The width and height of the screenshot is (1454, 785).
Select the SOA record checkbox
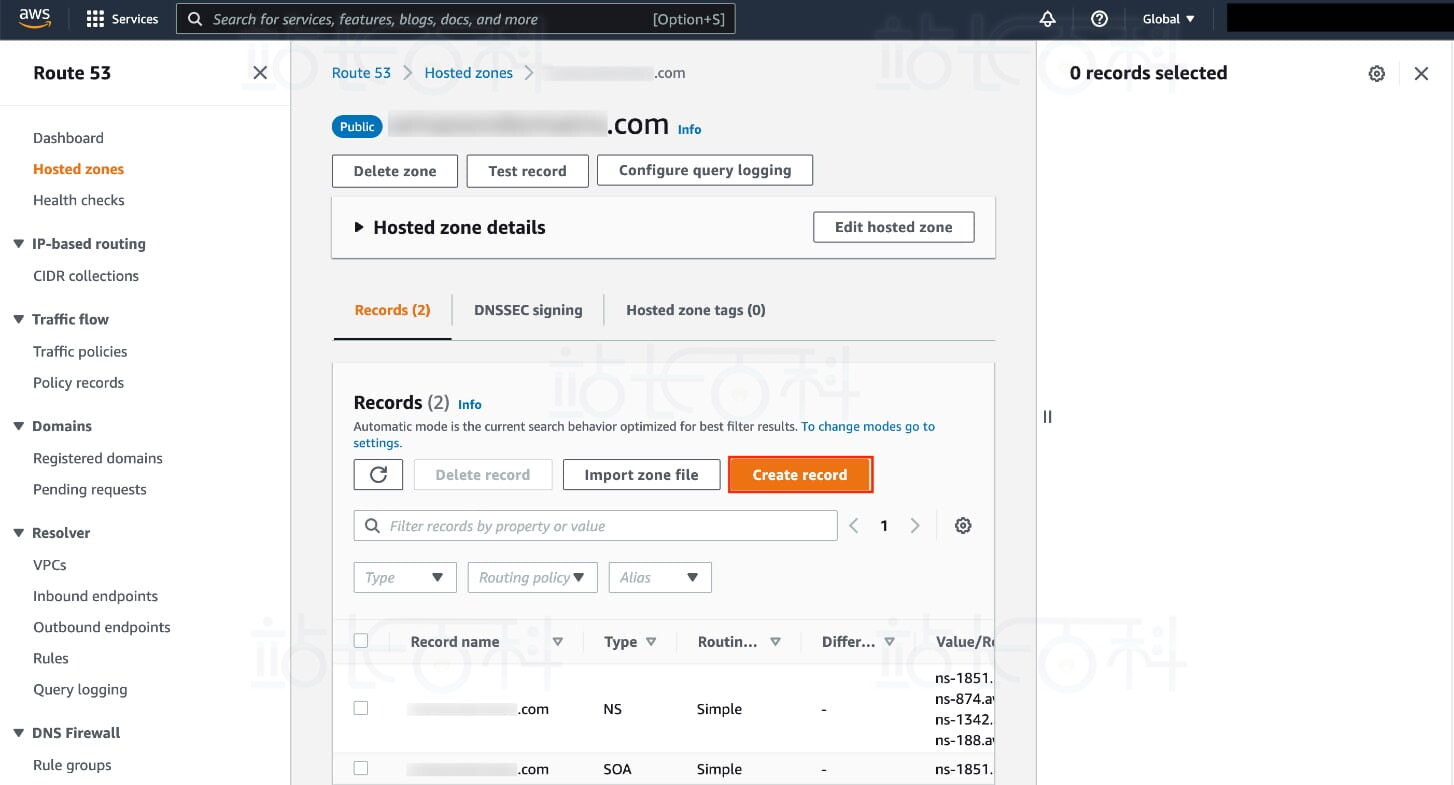(361, 768)
